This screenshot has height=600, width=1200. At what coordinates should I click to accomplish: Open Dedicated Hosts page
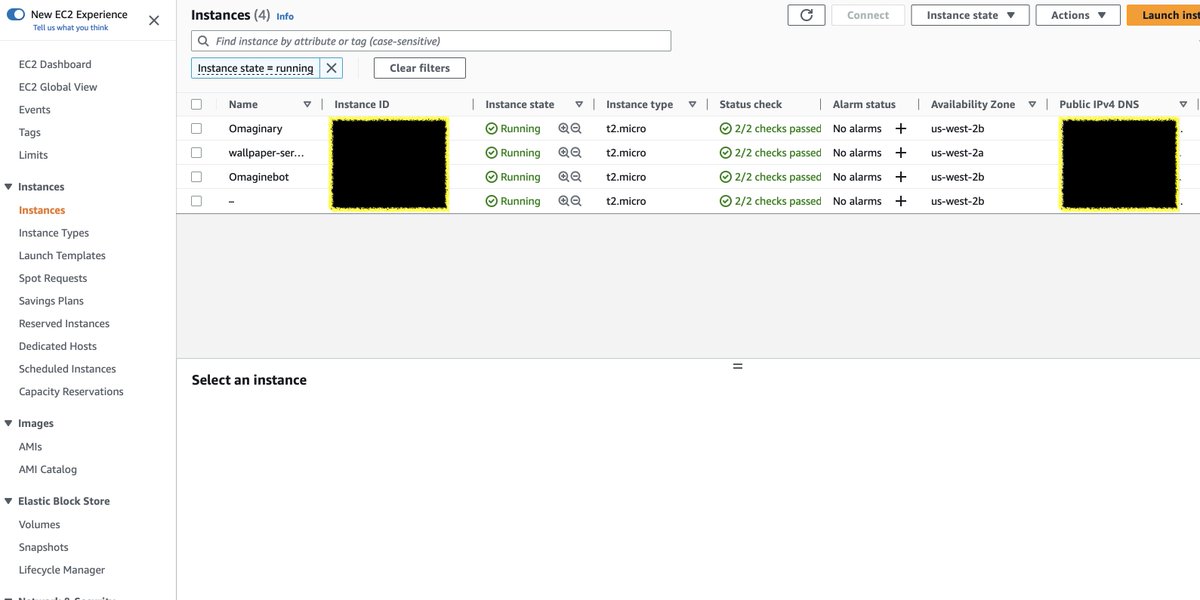click(x=58, y=346)
